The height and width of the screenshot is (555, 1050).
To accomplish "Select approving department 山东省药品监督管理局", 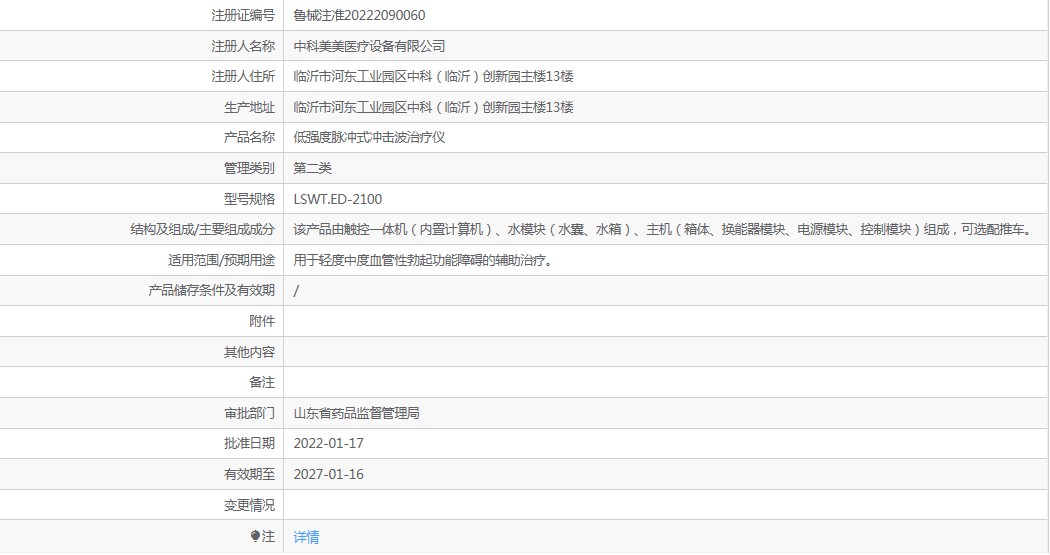I will pyautogui.click(x=357, y=413).
